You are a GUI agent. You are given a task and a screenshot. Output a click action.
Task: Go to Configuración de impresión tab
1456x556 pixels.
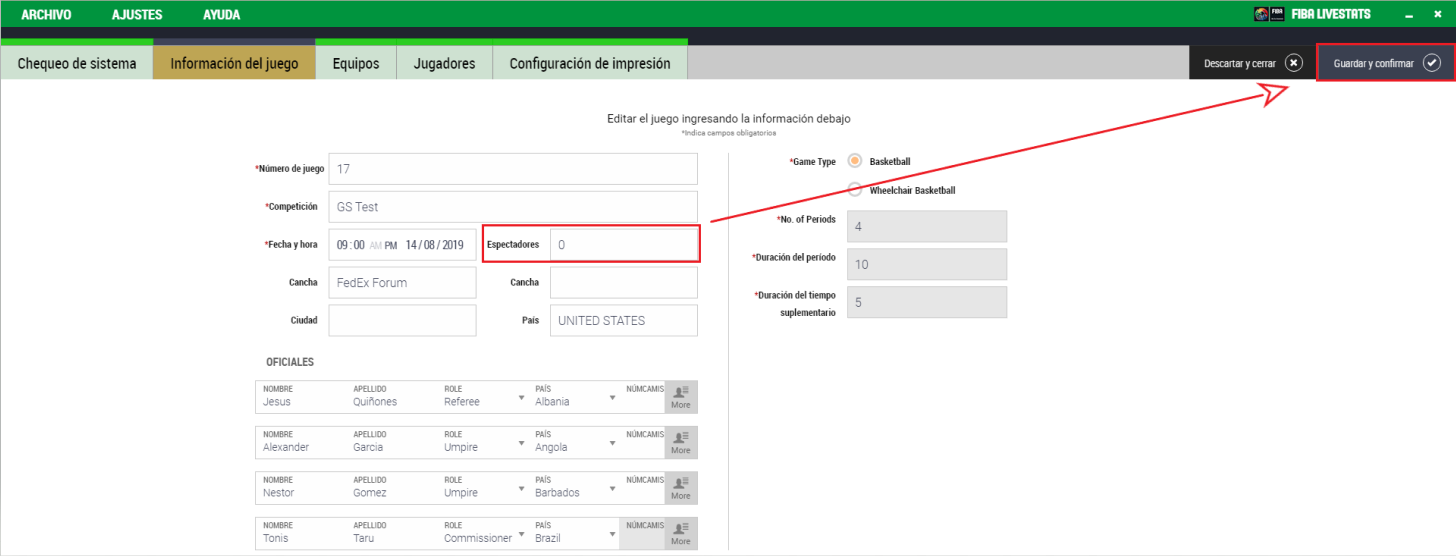click(x=589, y=63)
